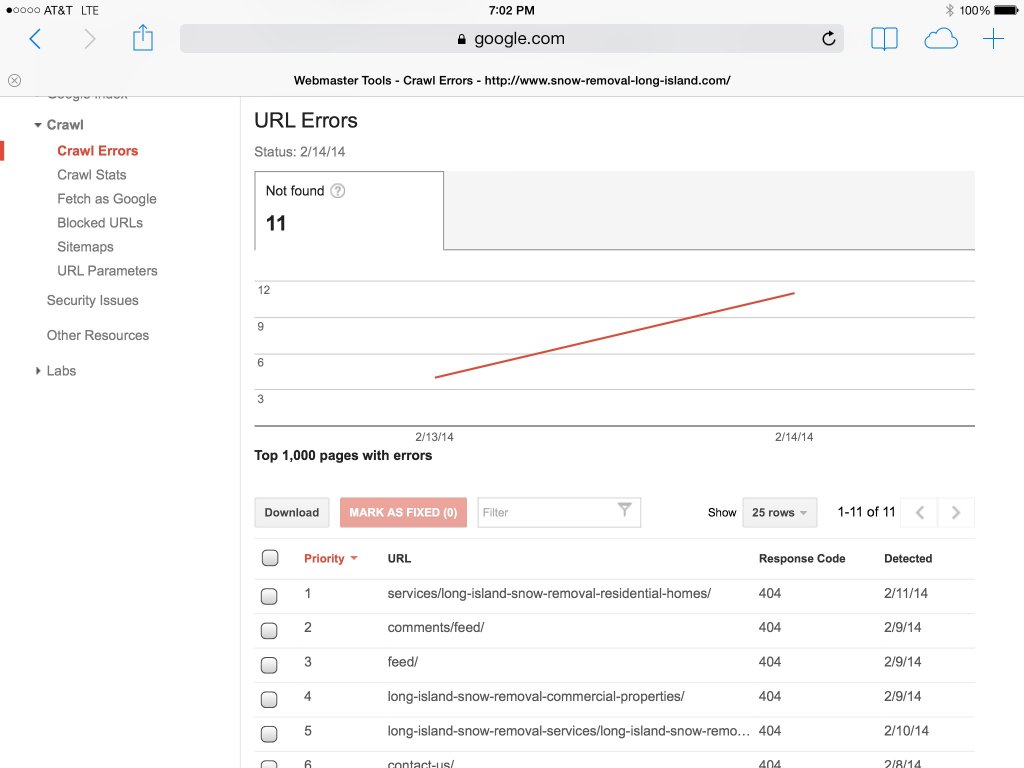Check the box for comments/feed/ row

pyautogui.click(x=269, y=630)
